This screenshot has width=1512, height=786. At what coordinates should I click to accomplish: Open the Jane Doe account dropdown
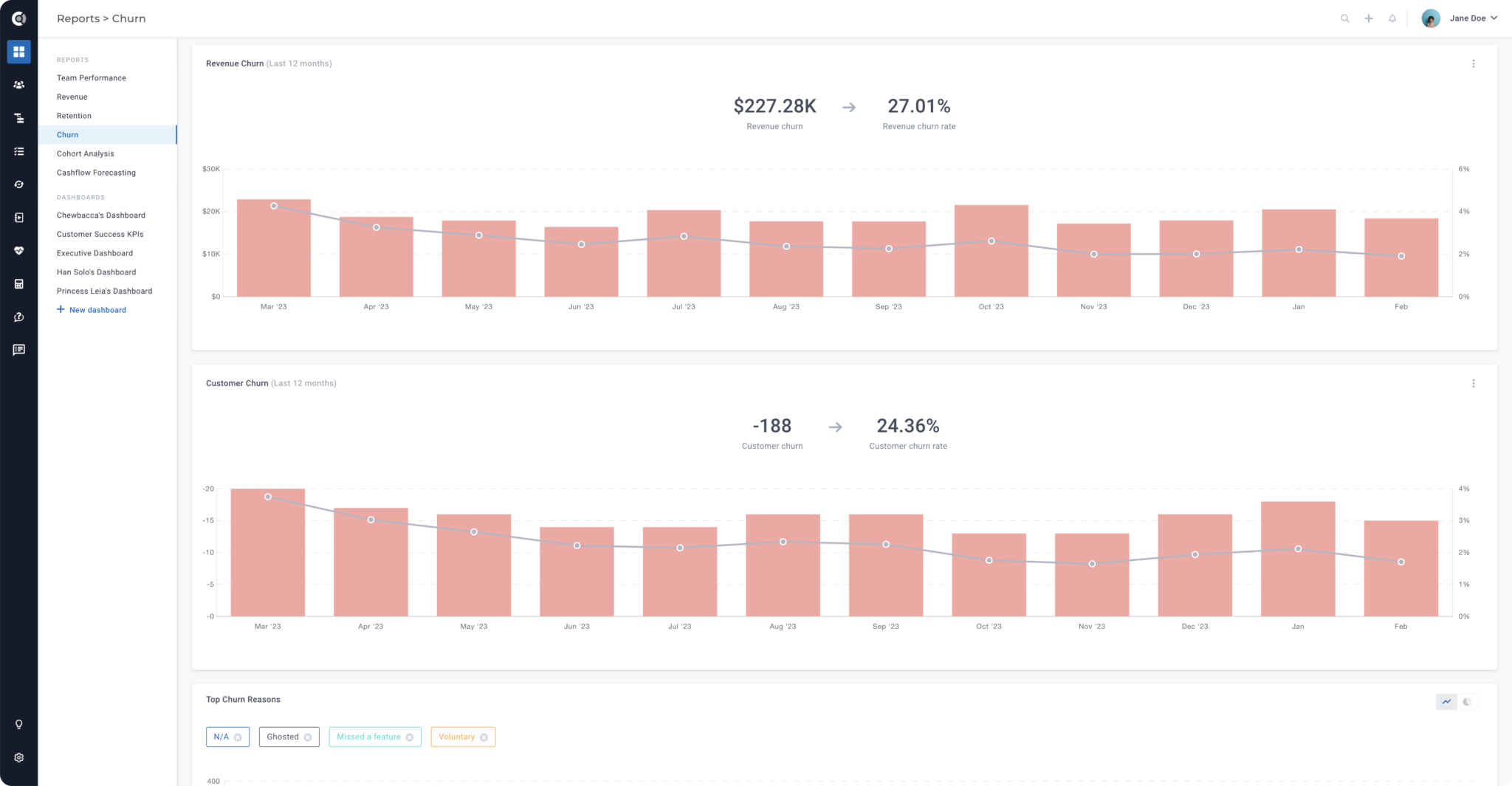(1474, 18)
